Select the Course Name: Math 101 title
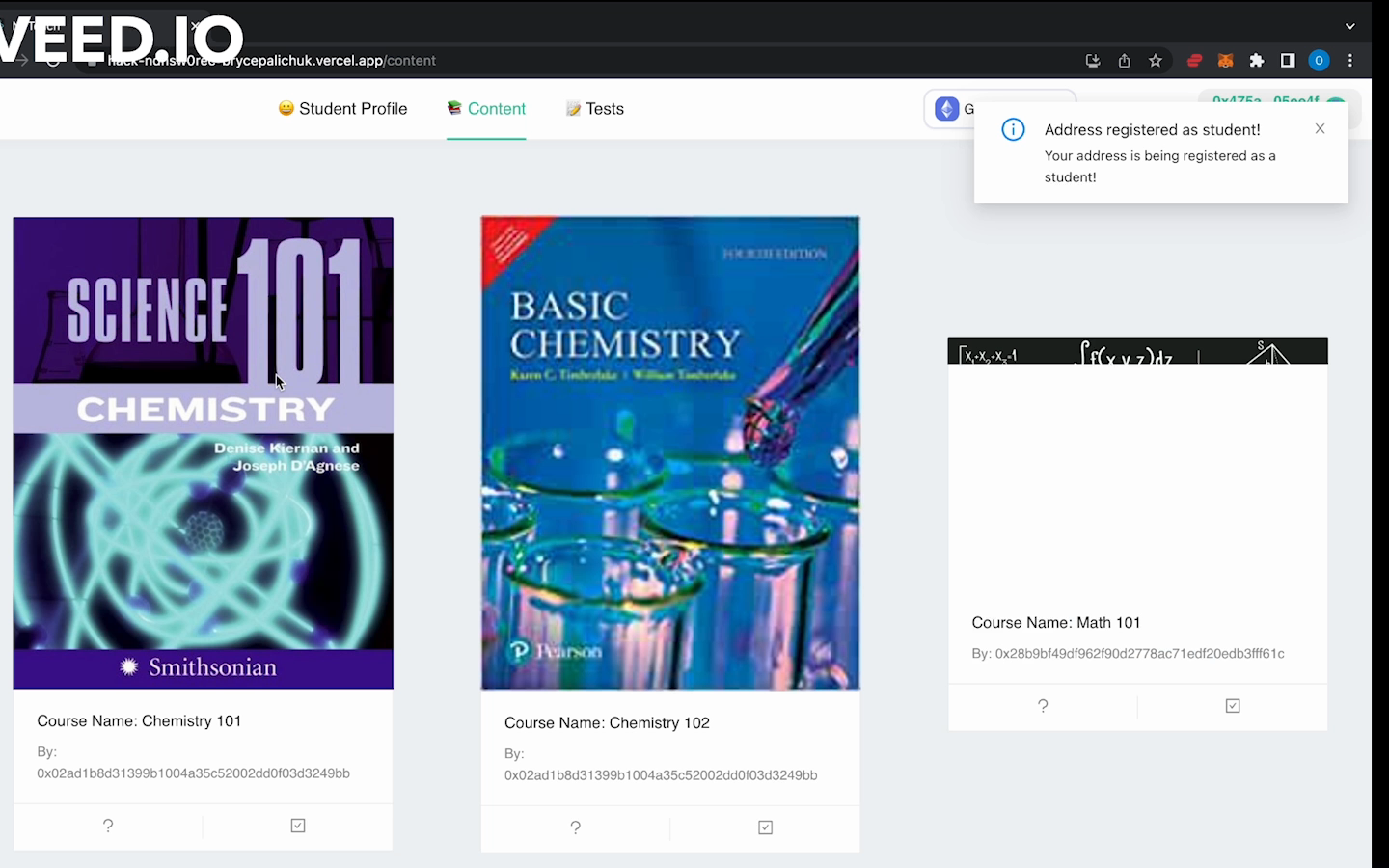The image size is (1389, 868). pos(1056,622)
